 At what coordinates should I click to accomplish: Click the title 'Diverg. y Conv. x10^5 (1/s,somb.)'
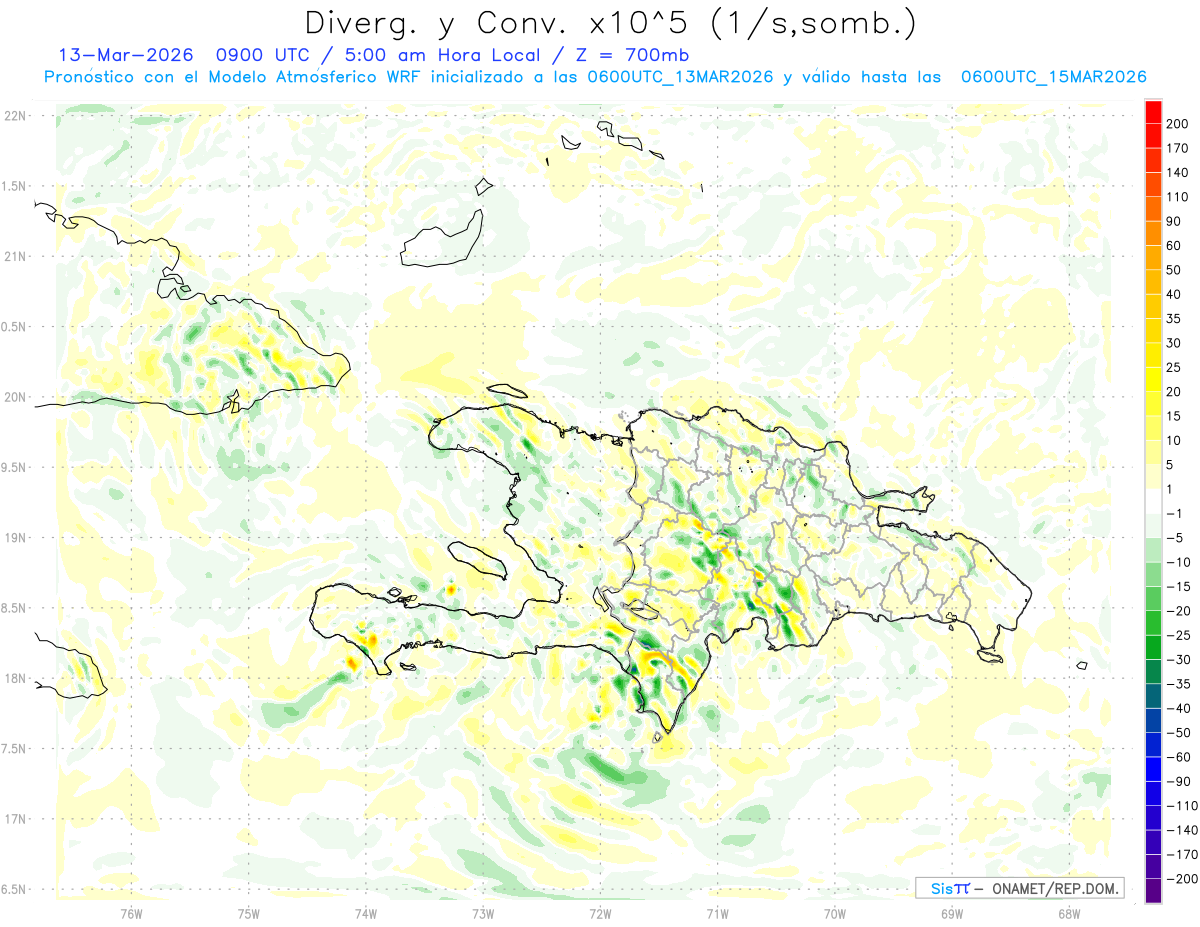[x=609, y=23]
